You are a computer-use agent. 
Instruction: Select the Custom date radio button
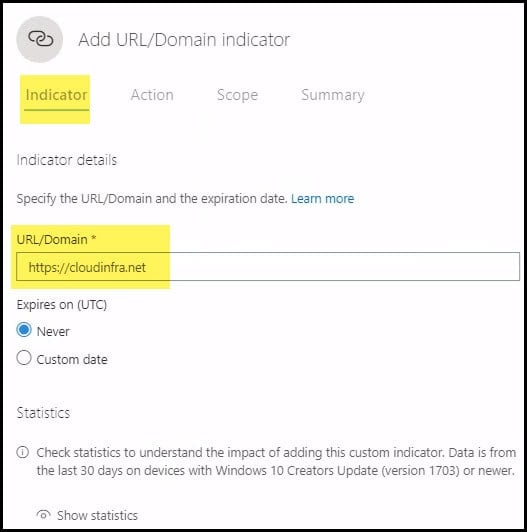coord(24,358)
